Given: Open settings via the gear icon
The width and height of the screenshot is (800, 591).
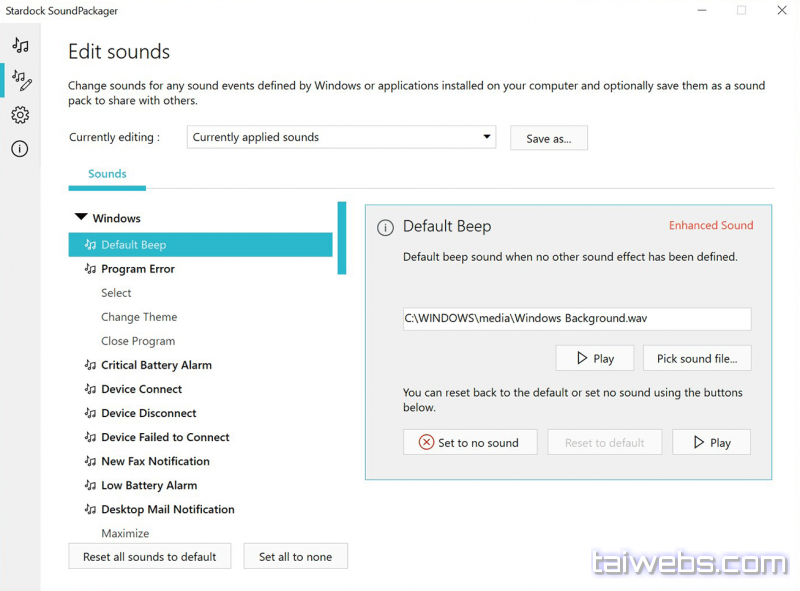Looking at the screenshot, I should pyautogui.click(x=20, y=115).
